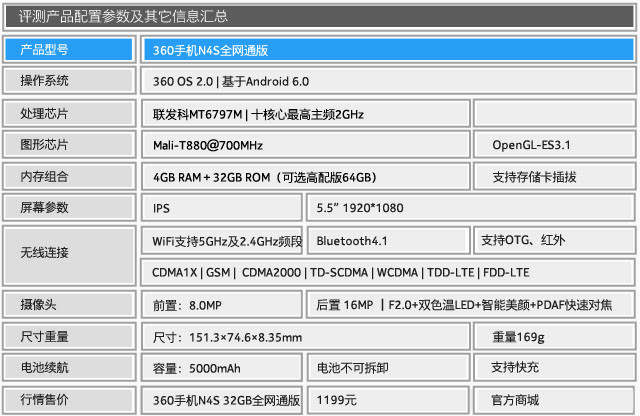Click the 操作系统 row label
The image size is (640, 416).
pos(68,81)
